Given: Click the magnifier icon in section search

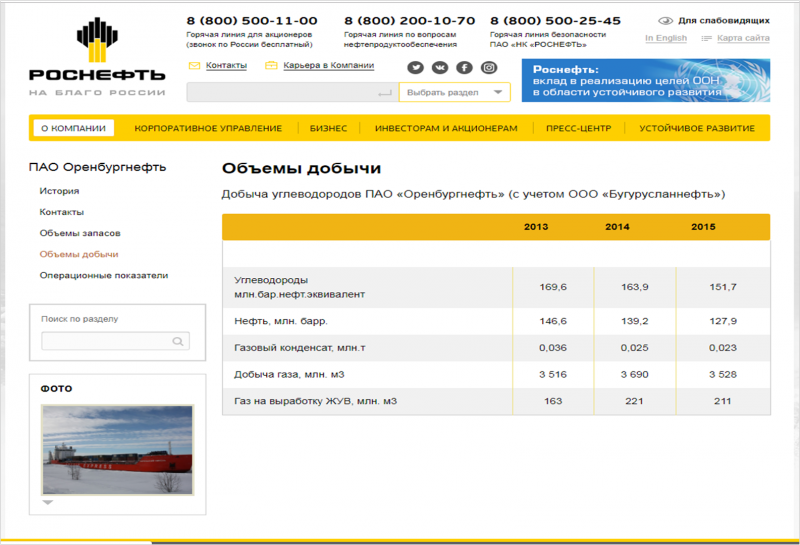Looking at the screenshot, I should coord(178,341).
